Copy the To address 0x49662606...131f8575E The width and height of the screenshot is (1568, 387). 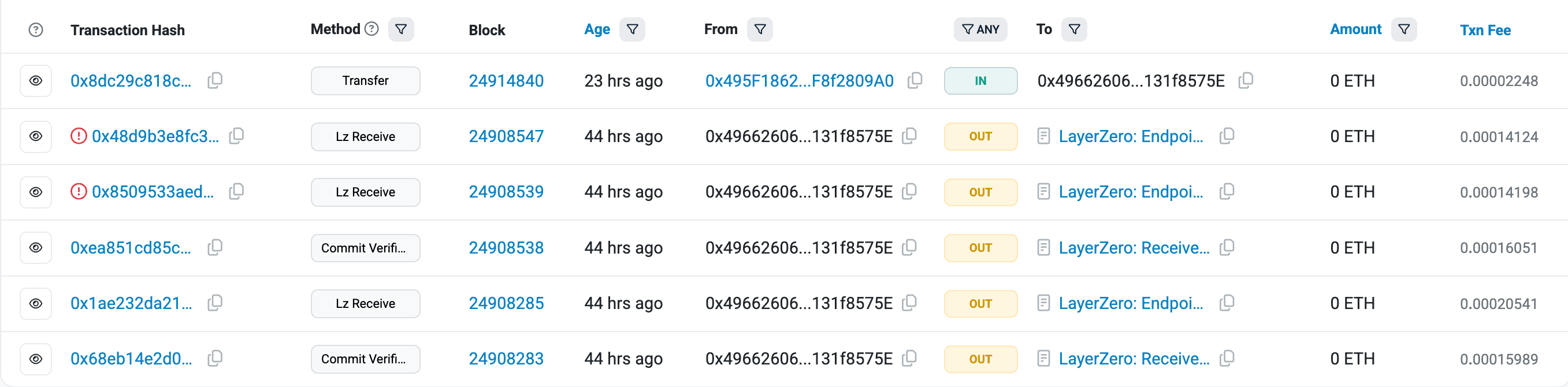[1246, 80]
